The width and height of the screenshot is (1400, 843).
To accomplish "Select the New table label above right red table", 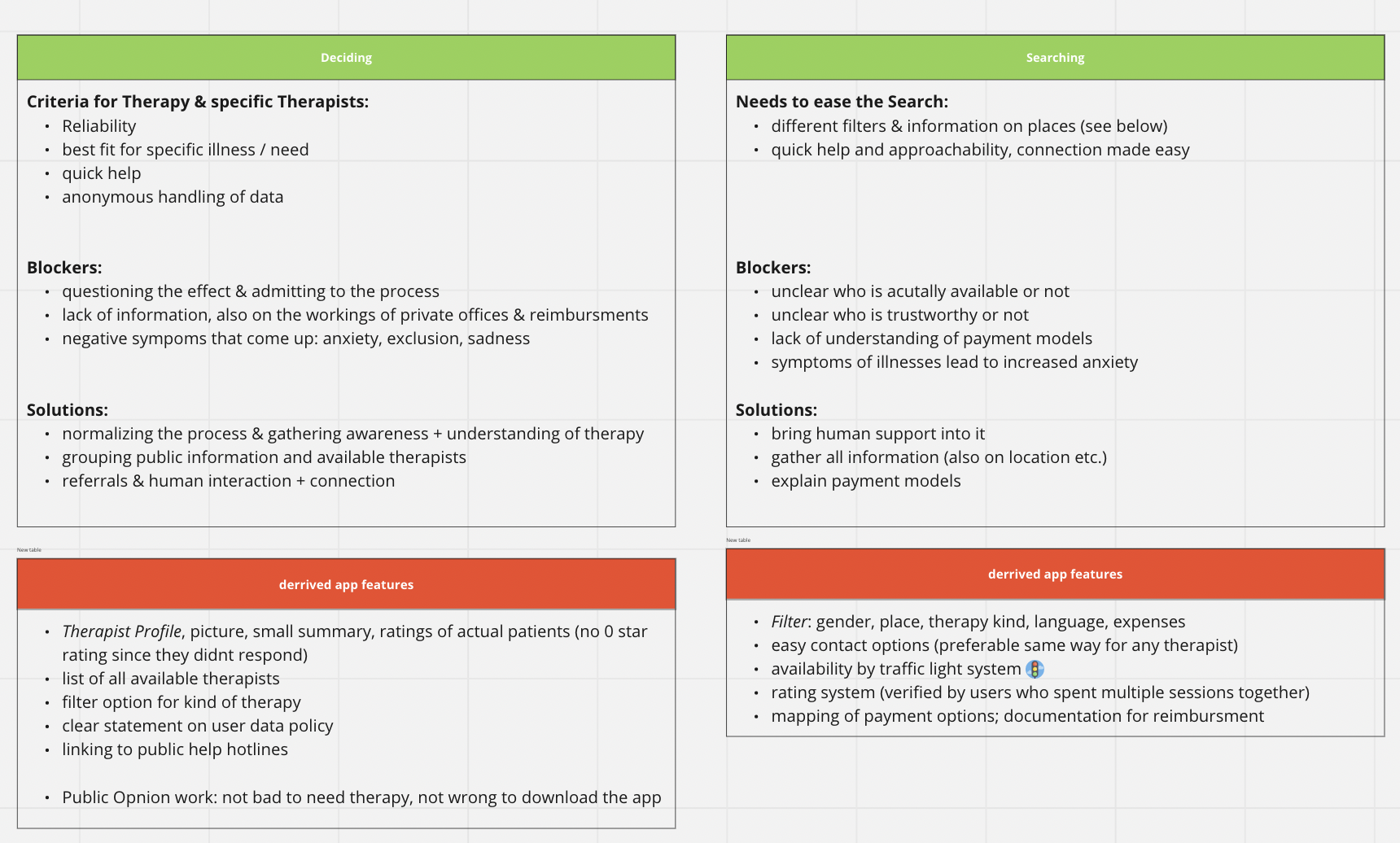I will point(738,540).
